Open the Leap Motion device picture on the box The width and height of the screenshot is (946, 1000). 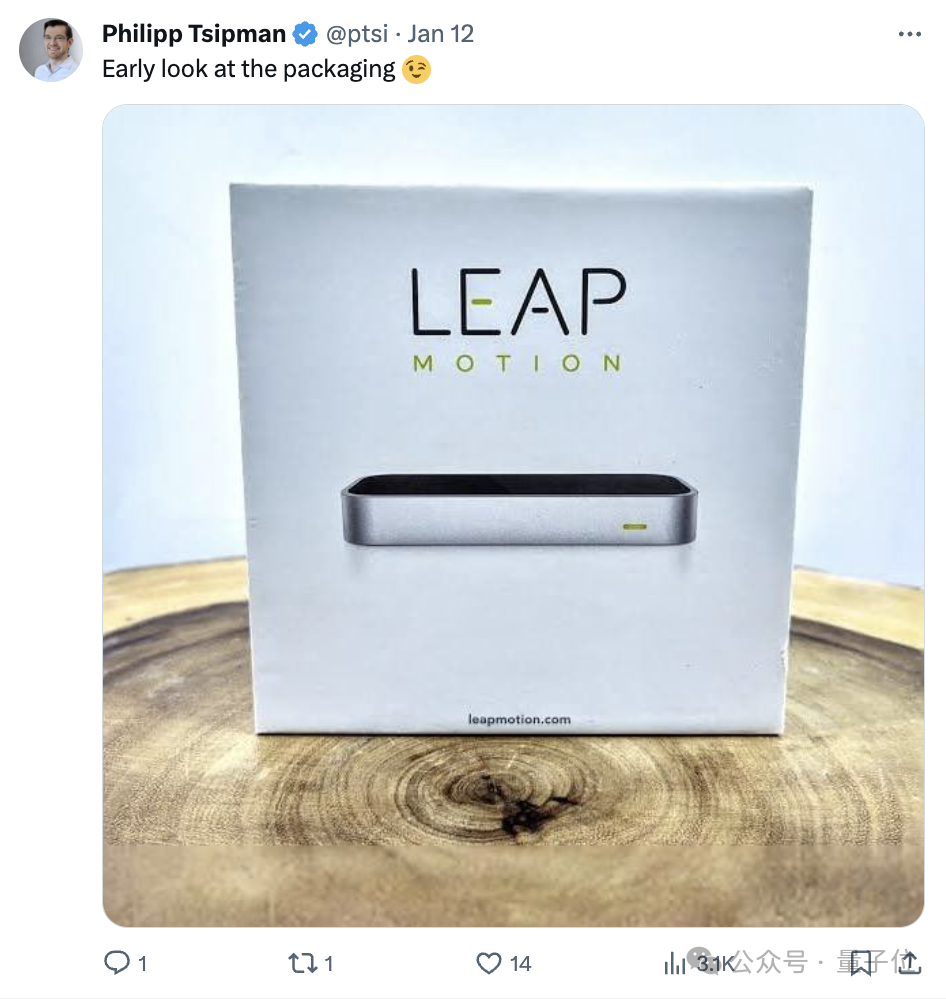(x=518, y=509)
